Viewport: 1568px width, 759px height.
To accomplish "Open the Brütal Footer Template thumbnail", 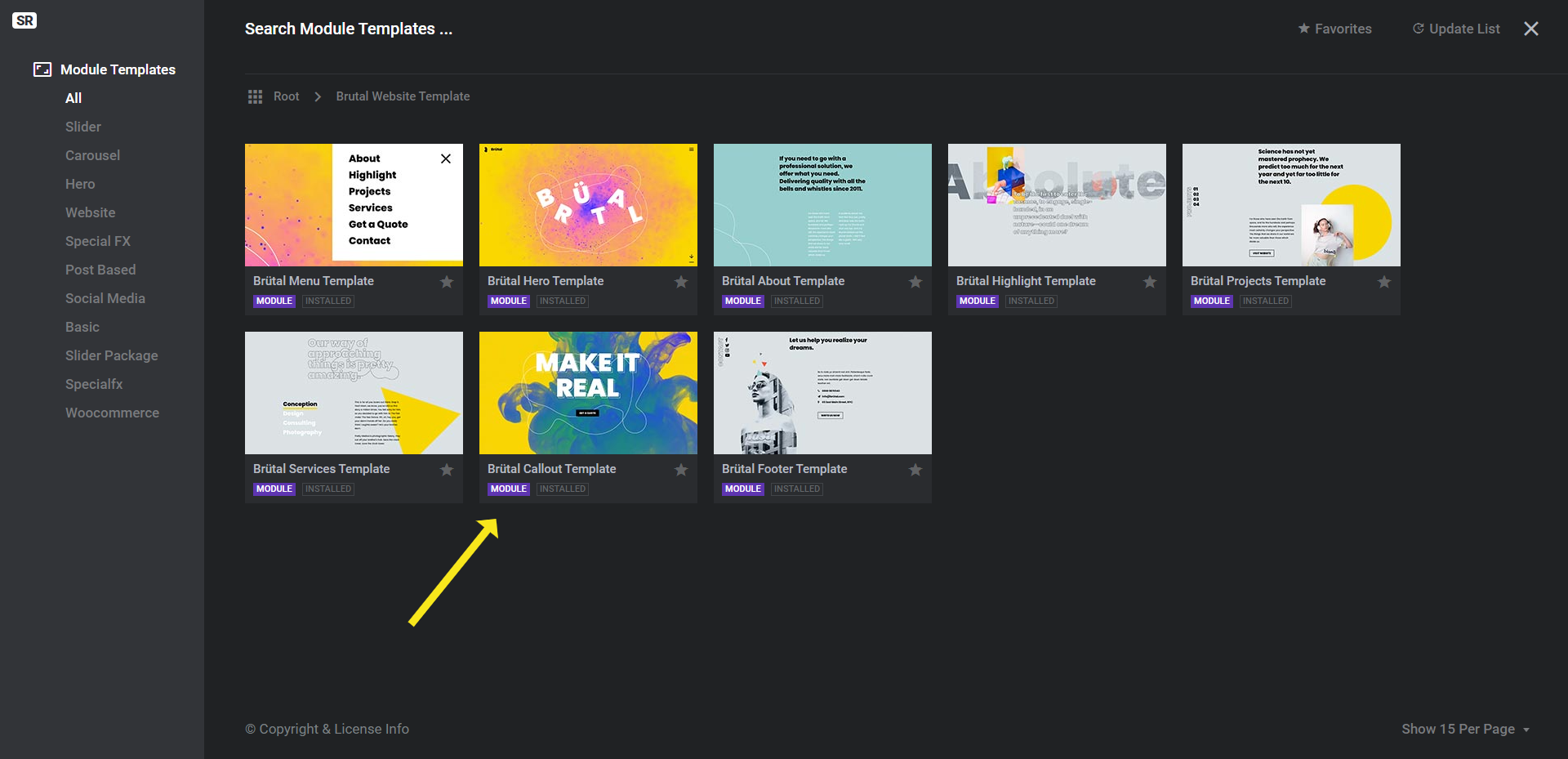I will click(x=822, y=393).
